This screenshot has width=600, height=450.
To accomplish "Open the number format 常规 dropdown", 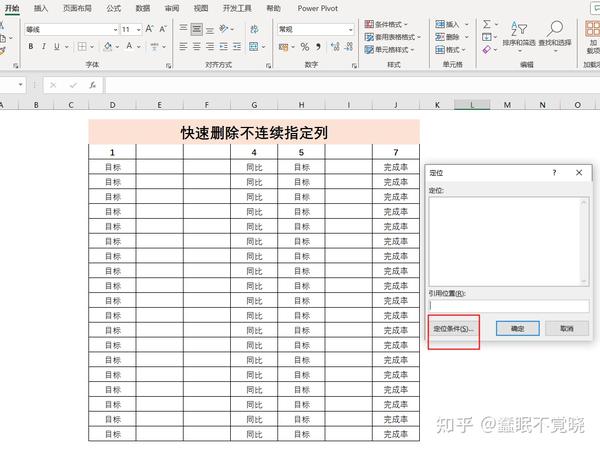I will [351, 29].
